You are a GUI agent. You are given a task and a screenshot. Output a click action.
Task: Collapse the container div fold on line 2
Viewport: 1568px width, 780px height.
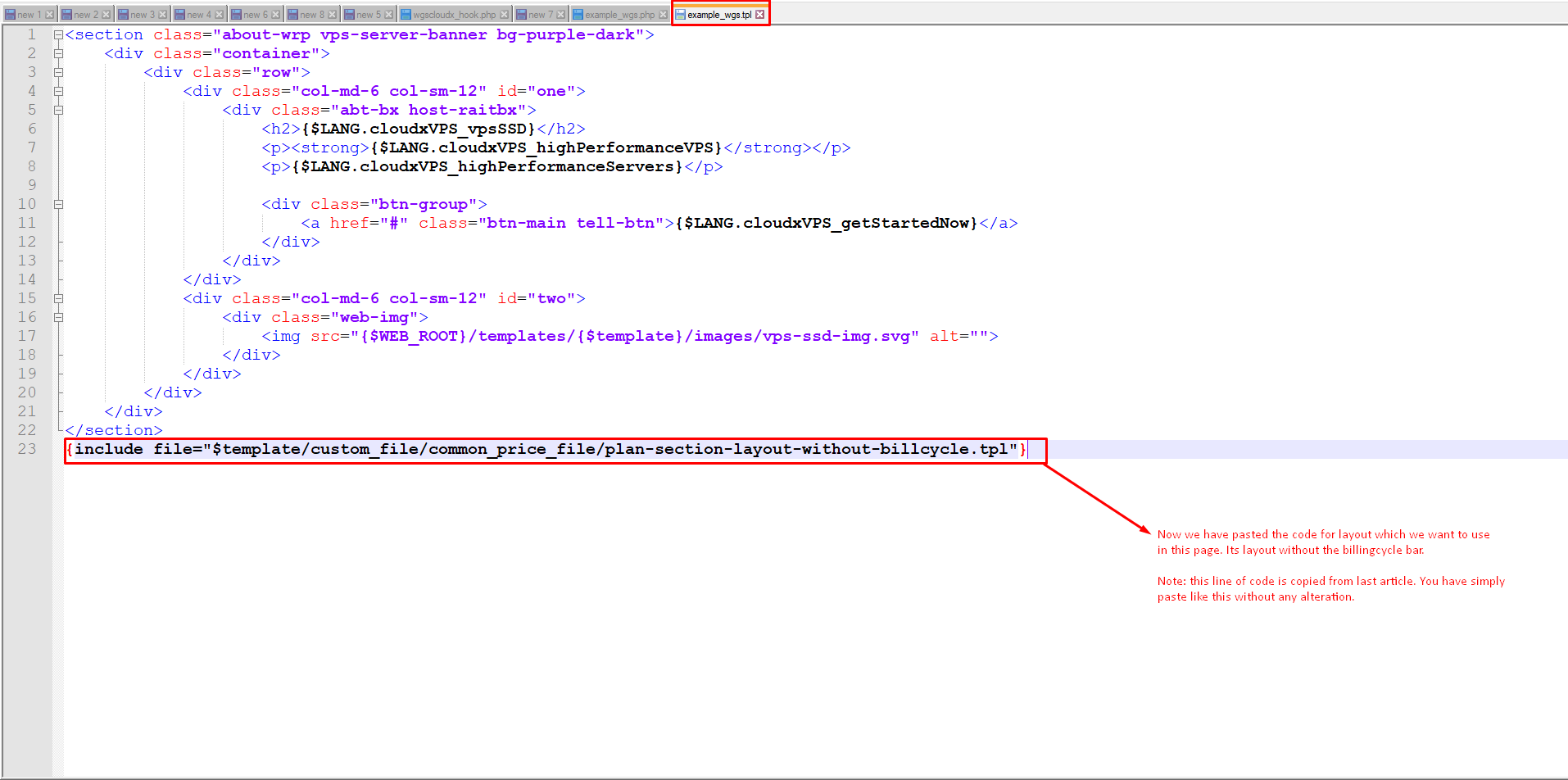click(58, 54)
